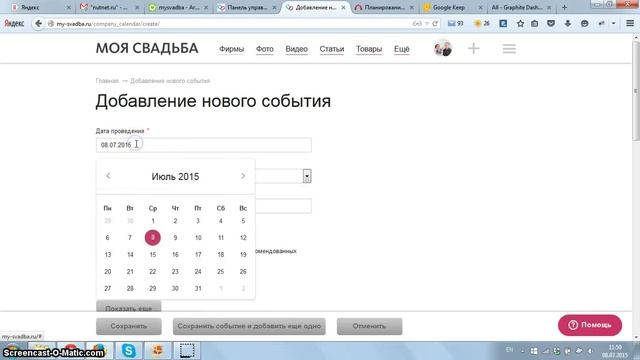Click the EN language indicator in tray
Screen dimensions: 640x360
pyautogui.click(x=509, y=350)
